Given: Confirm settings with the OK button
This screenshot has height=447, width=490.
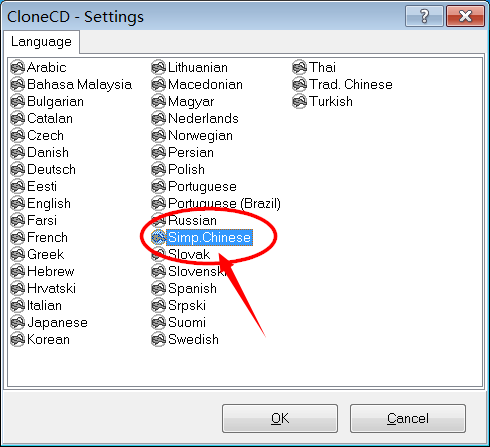Looking at the screenshot, I should (280, 418).
